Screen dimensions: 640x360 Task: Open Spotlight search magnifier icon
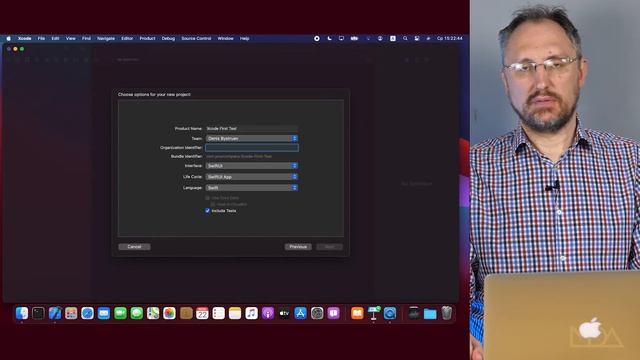pos(405,38)
